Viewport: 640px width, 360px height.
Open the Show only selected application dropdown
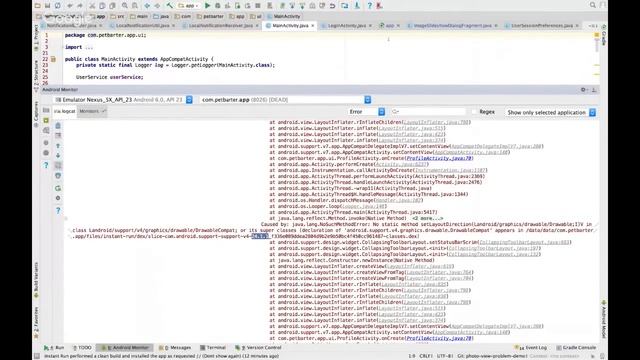pyautogui.click(x=551, y=112)
